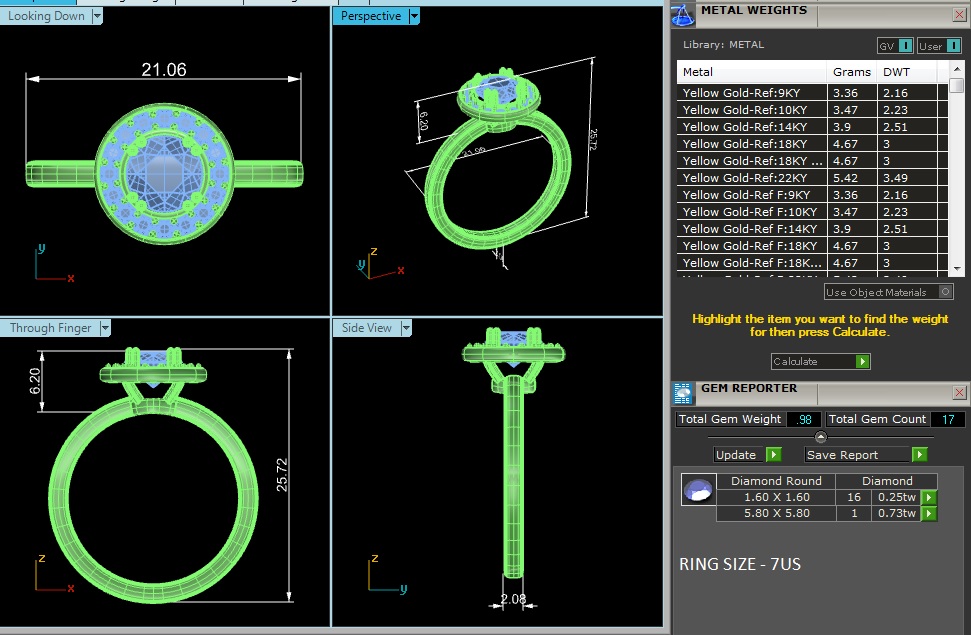Click the Grams column header
971x635 pixels.
click(x=851, y=72)
